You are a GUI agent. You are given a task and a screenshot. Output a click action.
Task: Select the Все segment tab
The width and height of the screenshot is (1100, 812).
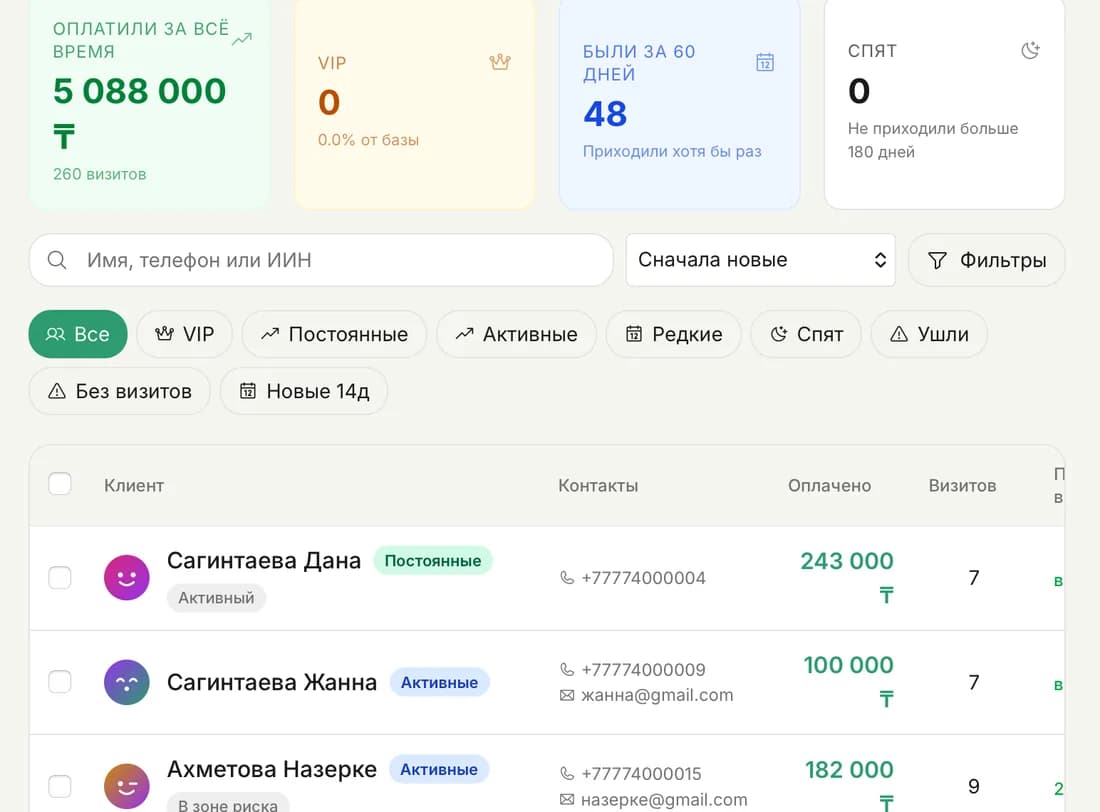click(78, 334)
